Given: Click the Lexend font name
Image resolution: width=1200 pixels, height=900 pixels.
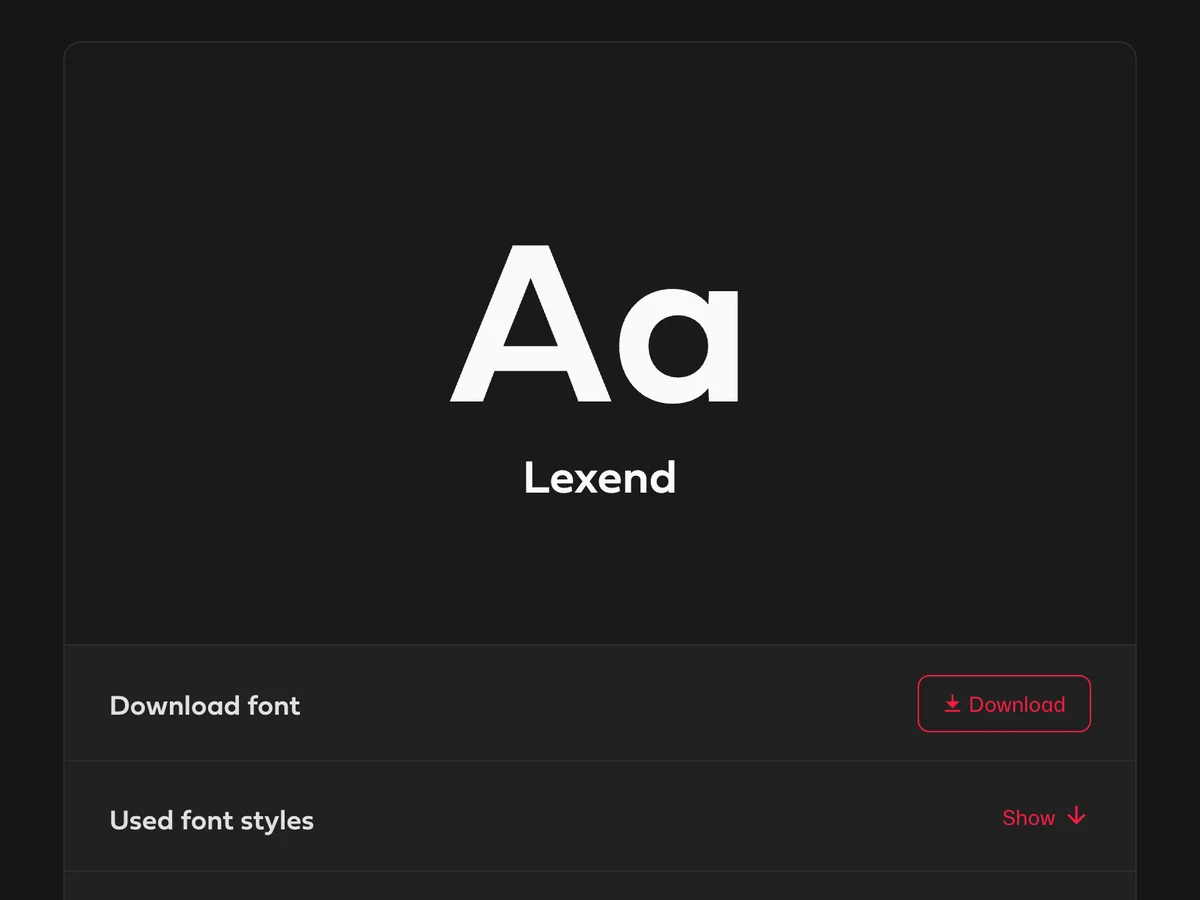Looking at the screenshot, I should pos(600,478).
